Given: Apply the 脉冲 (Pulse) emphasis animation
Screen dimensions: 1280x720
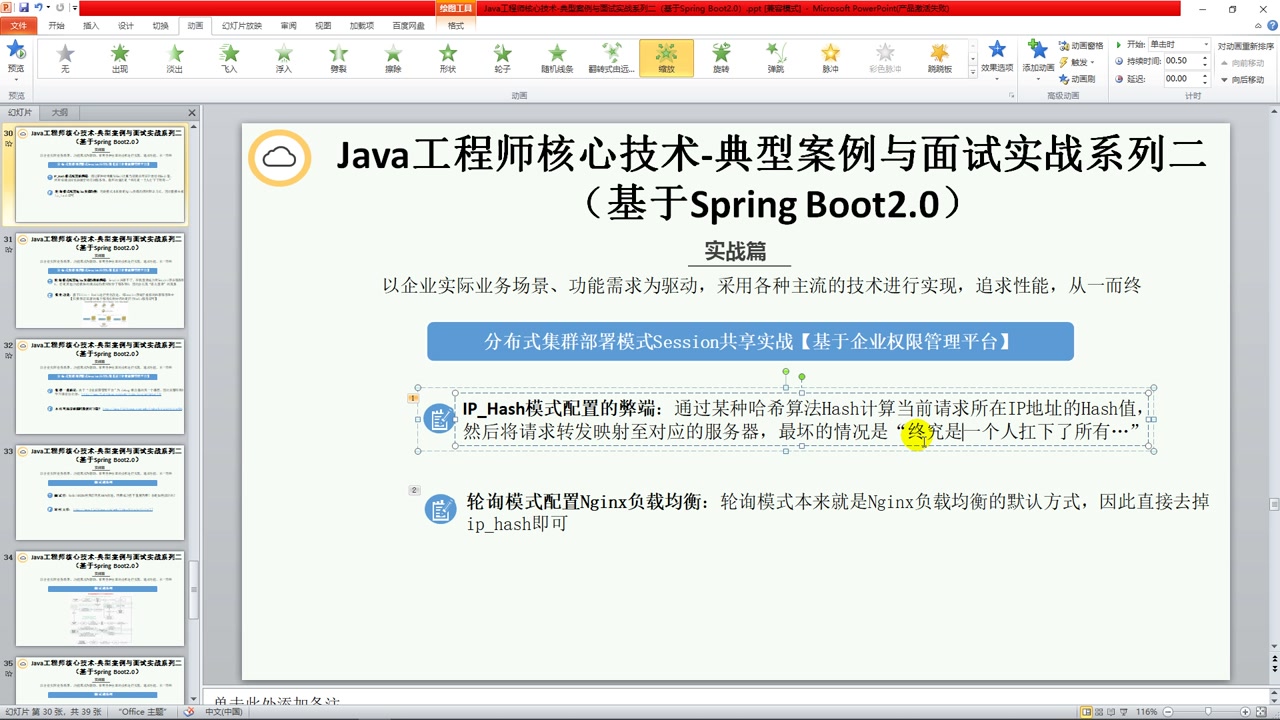Looking at the screenshot, I should click(x=830, y=58).
